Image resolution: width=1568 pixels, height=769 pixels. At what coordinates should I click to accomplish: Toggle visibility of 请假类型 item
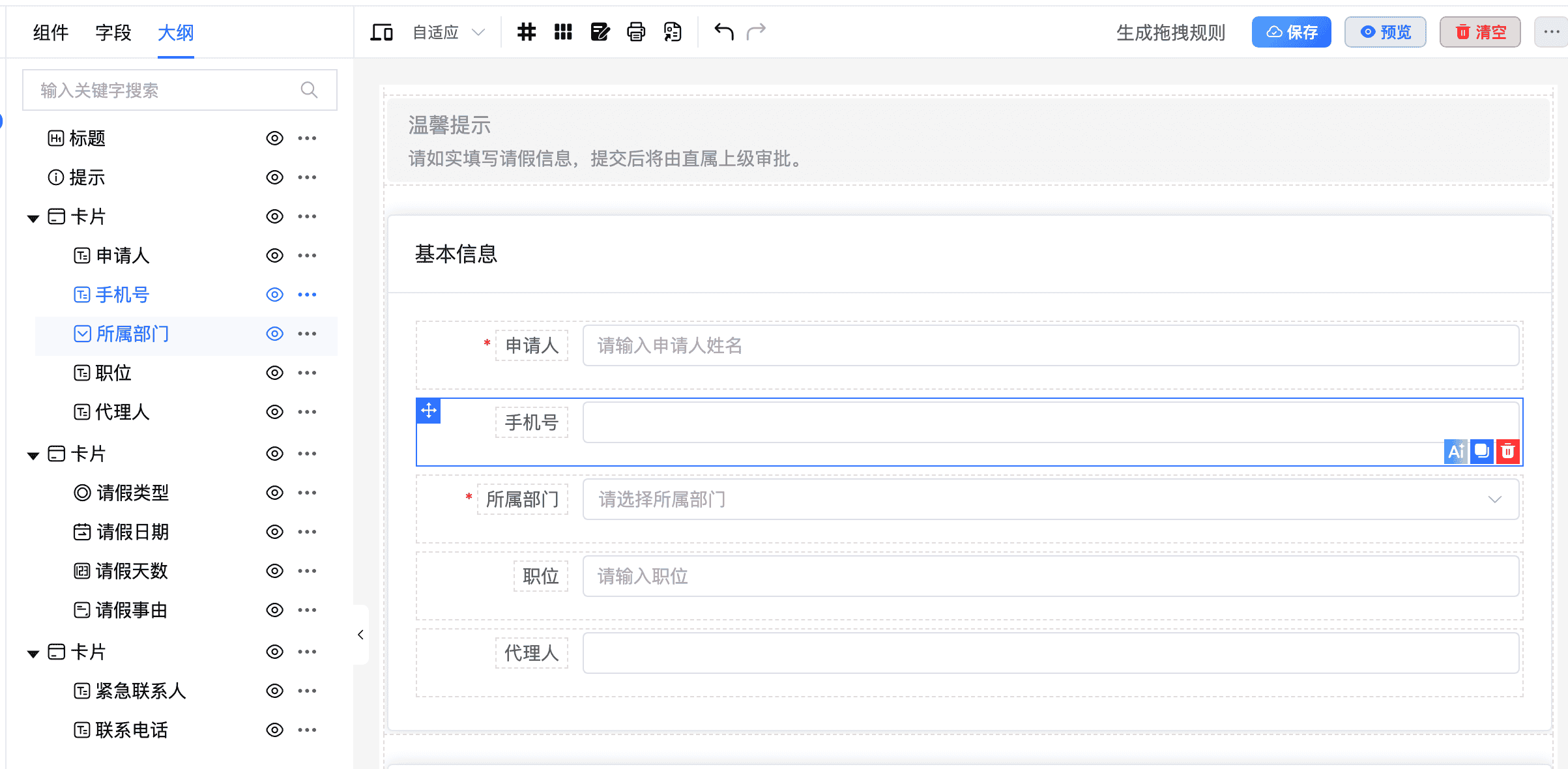pyautogui.click(x=275, y=493)
